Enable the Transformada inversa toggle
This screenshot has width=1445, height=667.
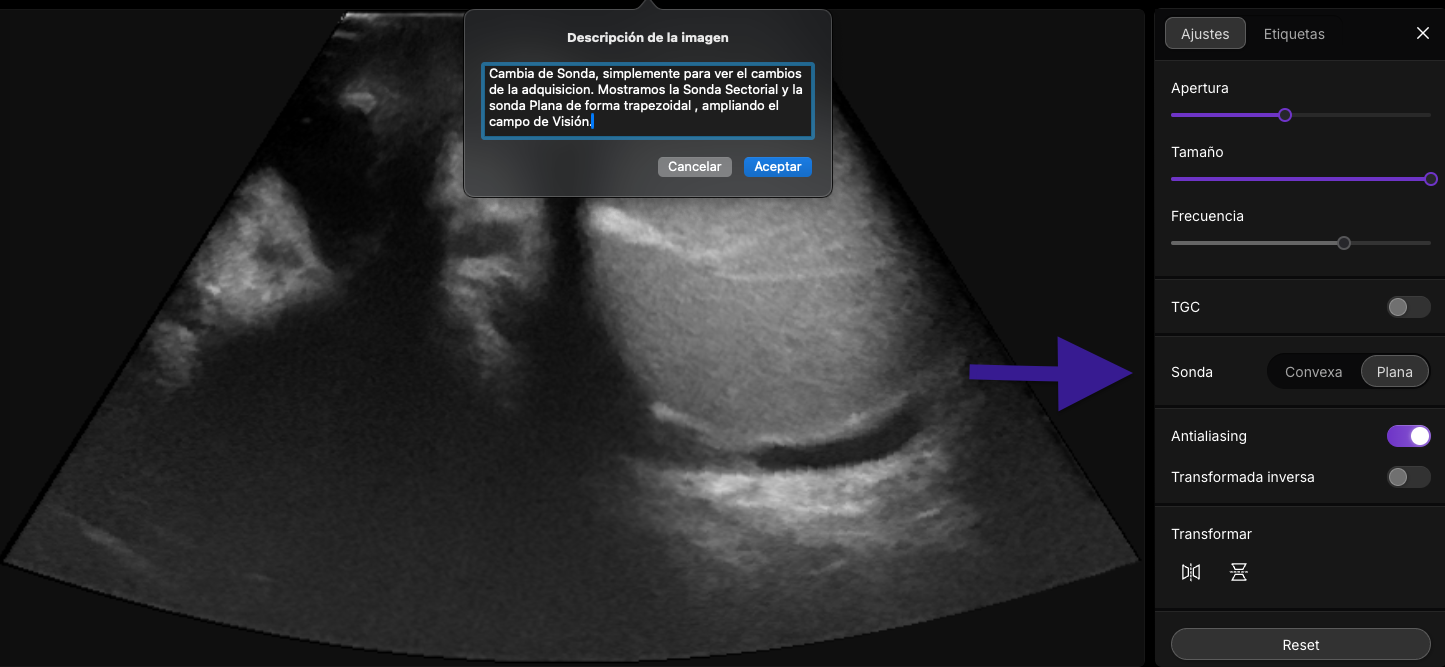[x=1408, y=477]
